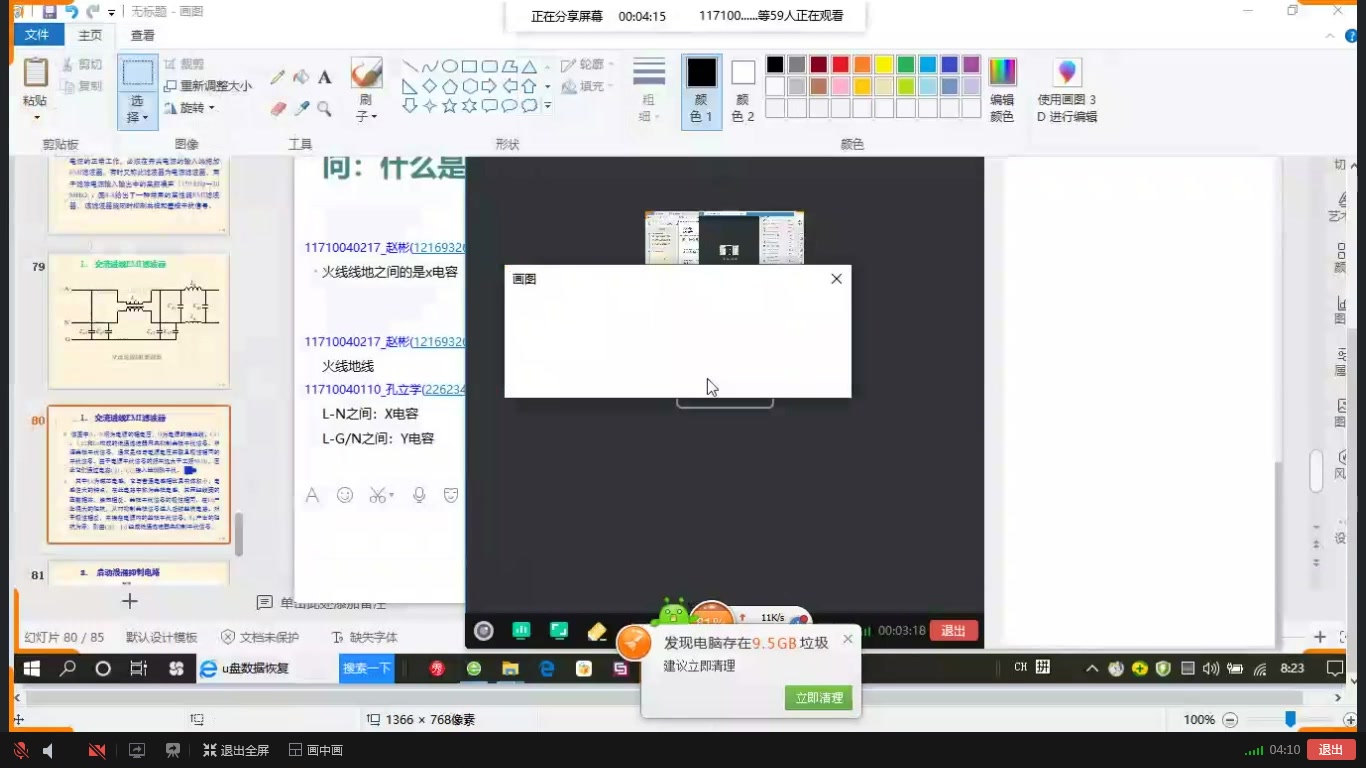Switch to the 查看 view tab
1366x768 pixels.
pyautogui.click(x=143, y=35)
